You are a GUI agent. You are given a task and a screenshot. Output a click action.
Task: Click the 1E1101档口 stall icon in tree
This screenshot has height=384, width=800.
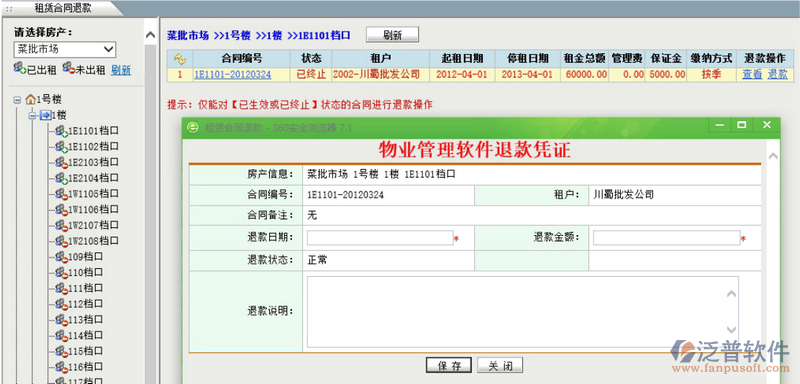(x=61, y=132)
